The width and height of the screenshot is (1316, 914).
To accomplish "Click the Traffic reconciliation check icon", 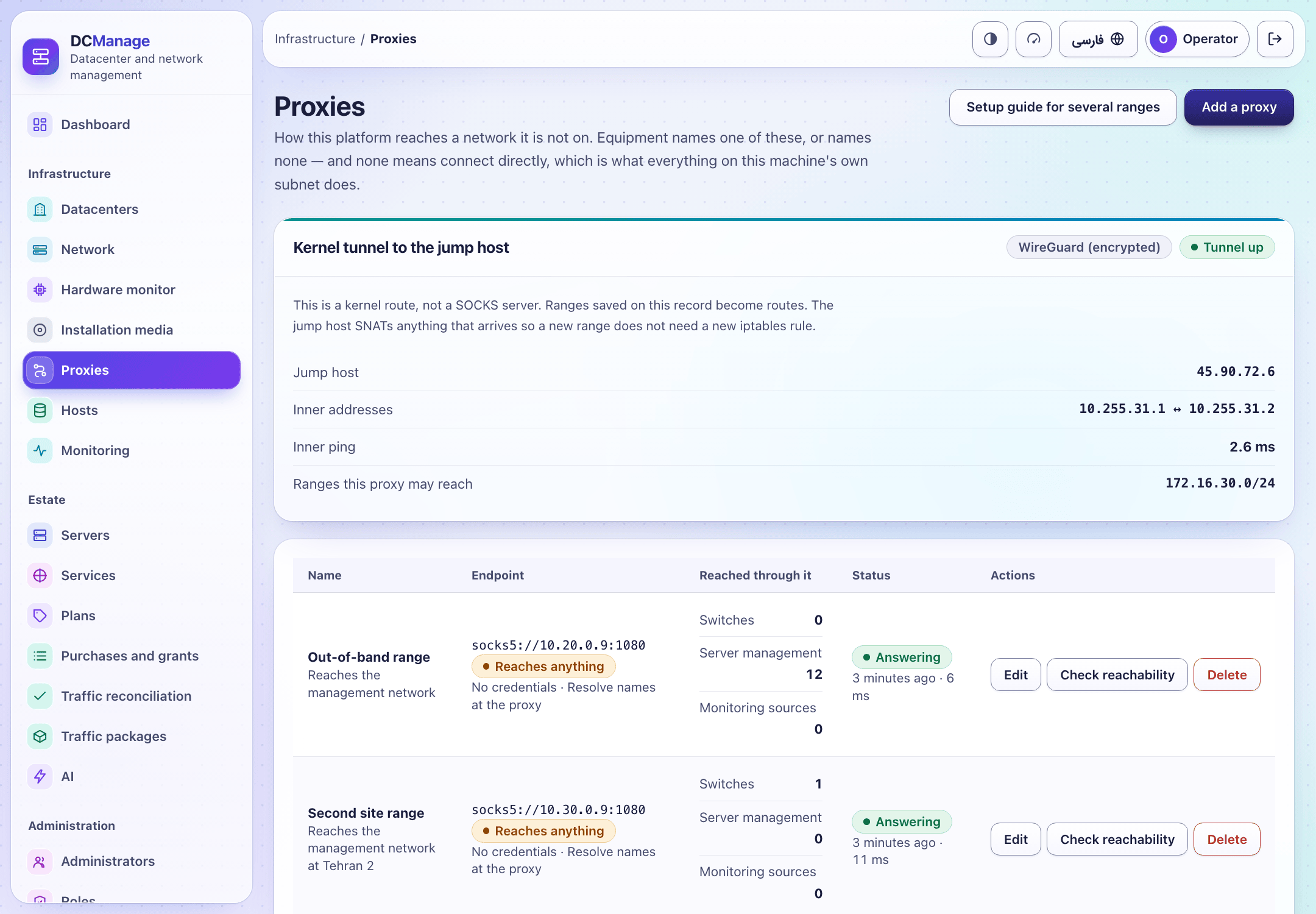I will (40, 696).
